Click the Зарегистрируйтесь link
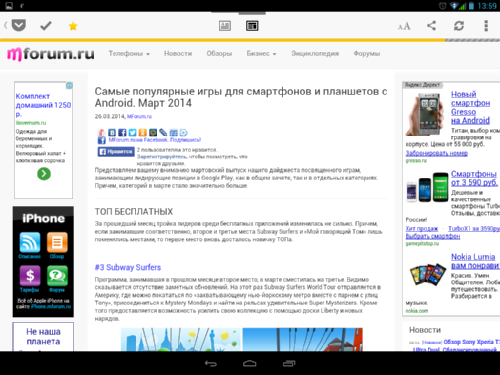Image resolution: width=500 pixels, height=375 pixels. 162,156
